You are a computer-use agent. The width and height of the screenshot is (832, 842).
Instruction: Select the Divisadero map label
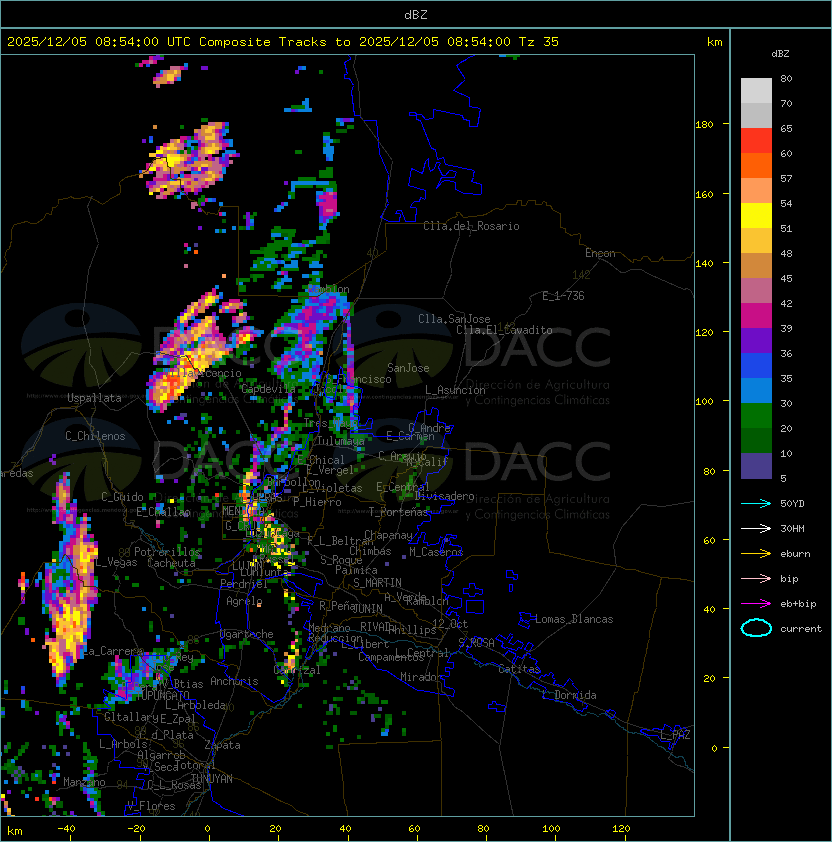444,496
